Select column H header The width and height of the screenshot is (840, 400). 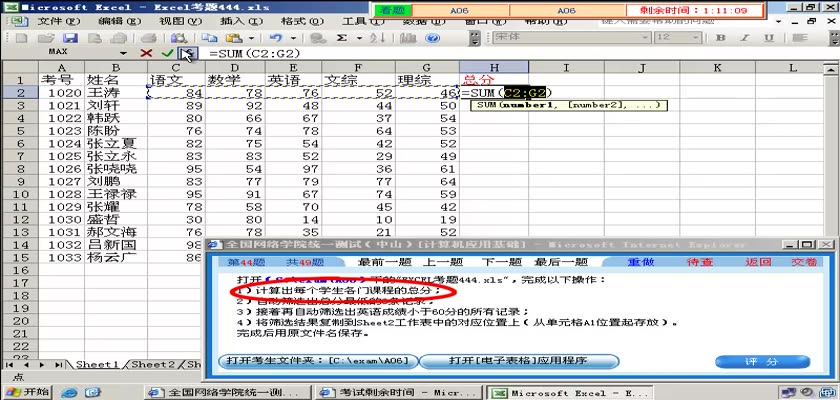coord(493,67)
